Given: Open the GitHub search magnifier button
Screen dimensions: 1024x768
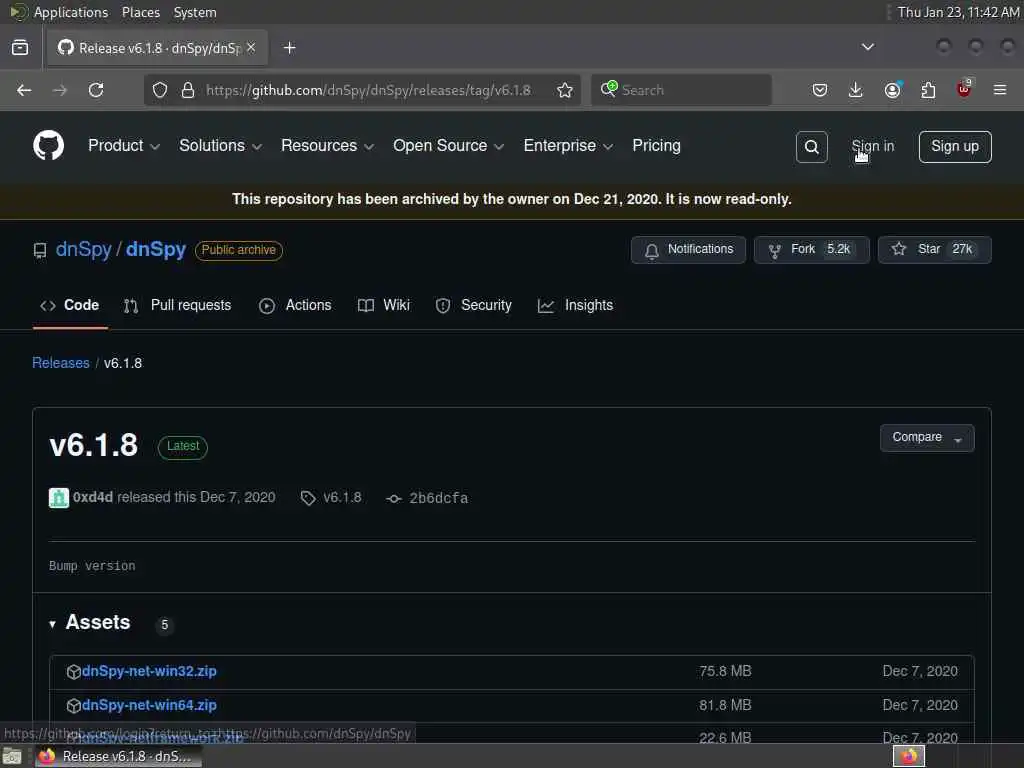Looking at the screenshot, I should tap(811, 147).
